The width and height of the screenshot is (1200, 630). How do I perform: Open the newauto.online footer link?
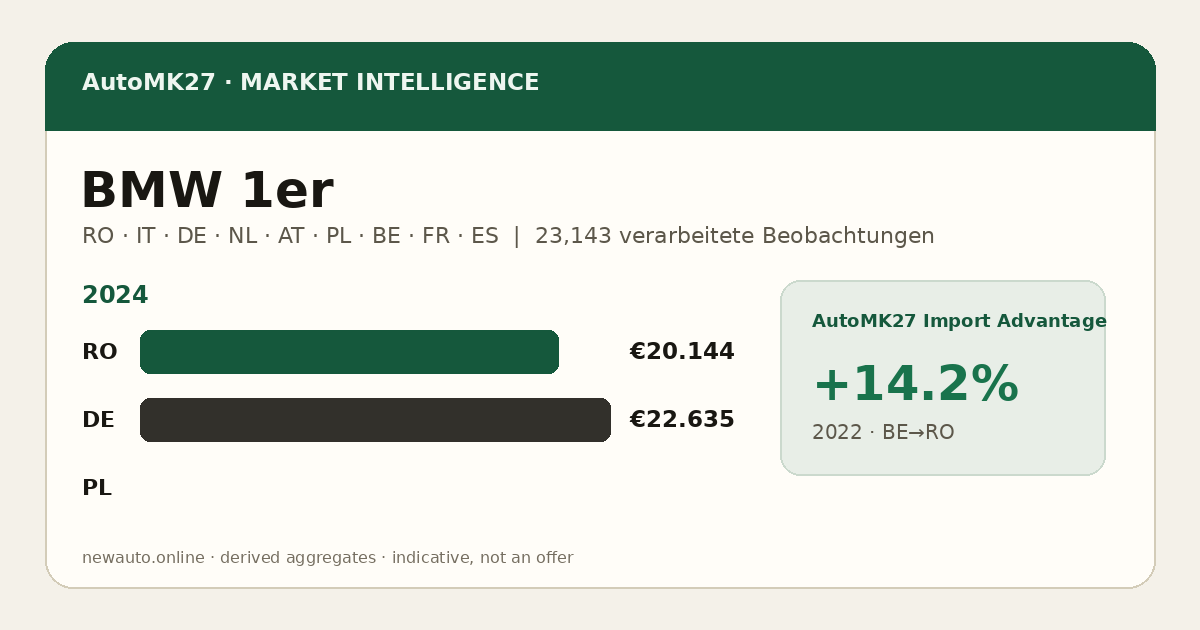(143, 558)
